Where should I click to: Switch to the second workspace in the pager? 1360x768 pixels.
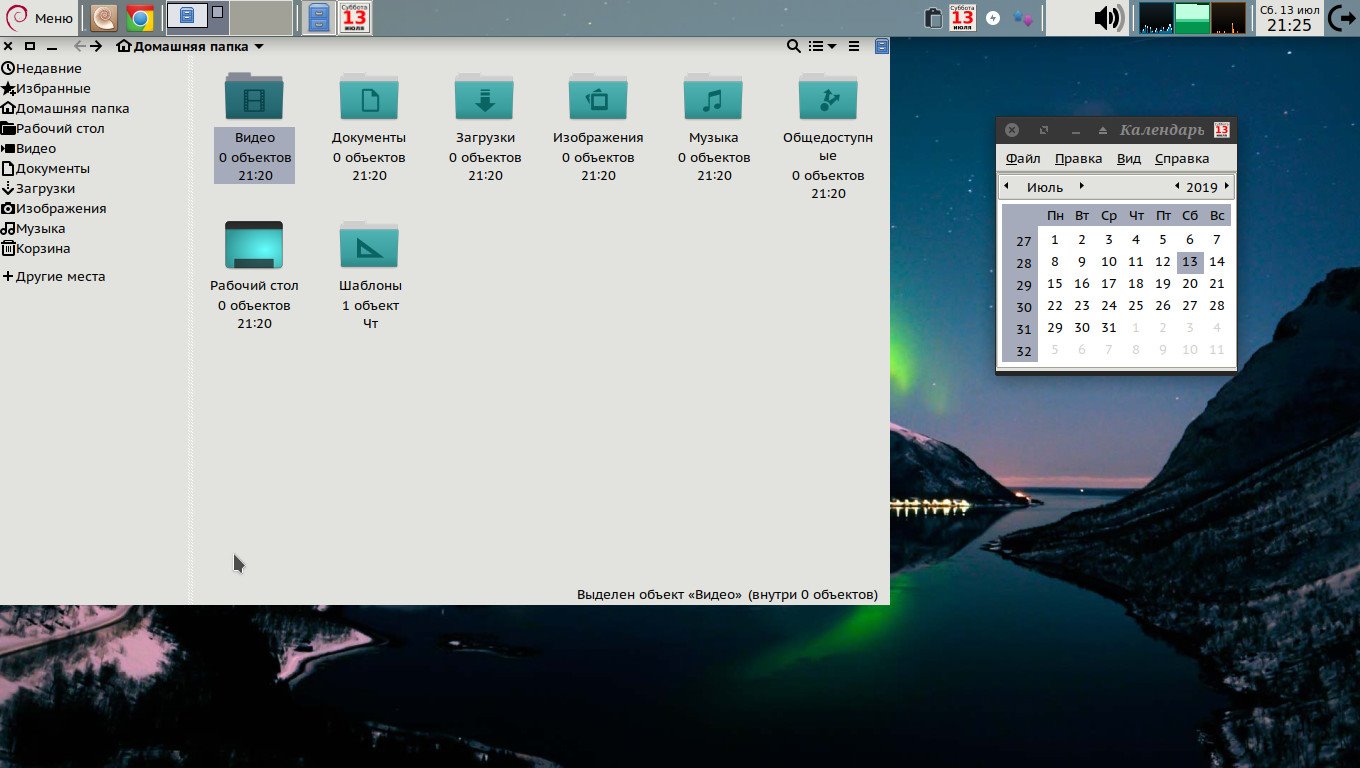261,18
